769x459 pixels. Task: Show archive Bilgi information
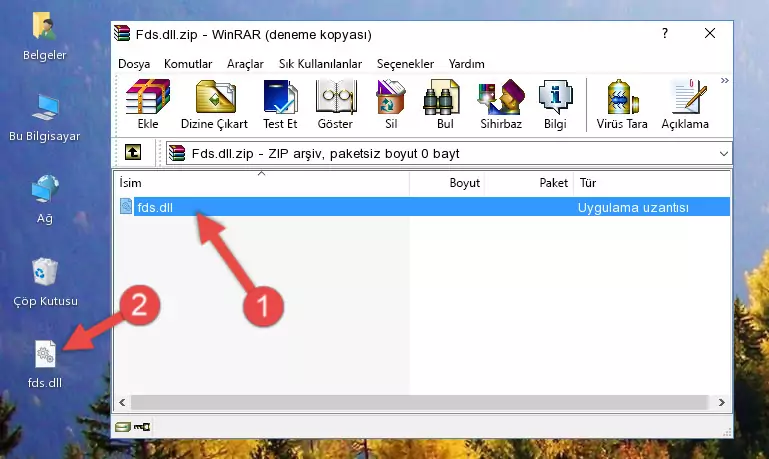(555, 104)
